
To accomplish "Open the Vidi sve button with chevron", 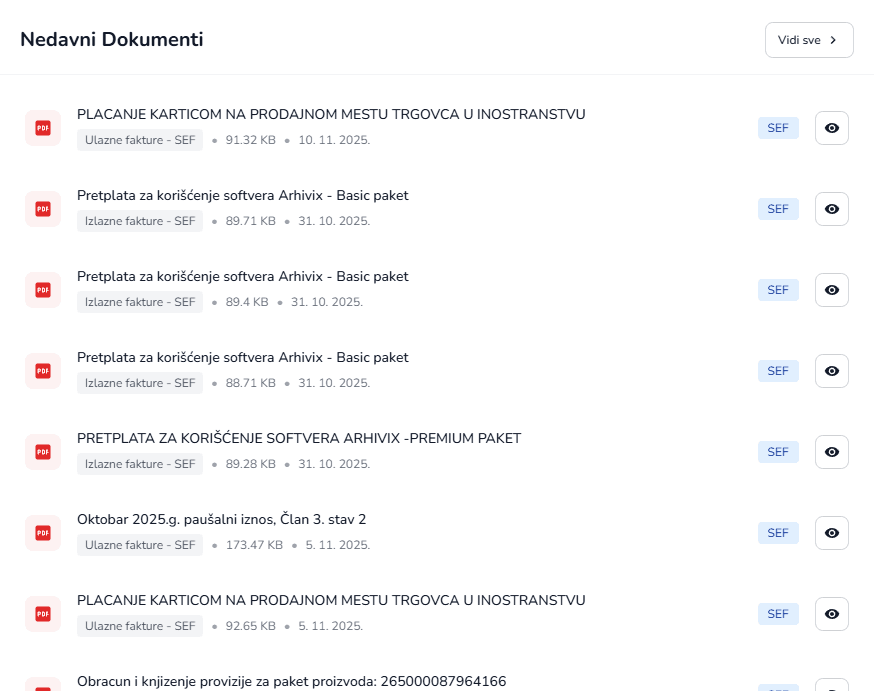I will point(808,40).
